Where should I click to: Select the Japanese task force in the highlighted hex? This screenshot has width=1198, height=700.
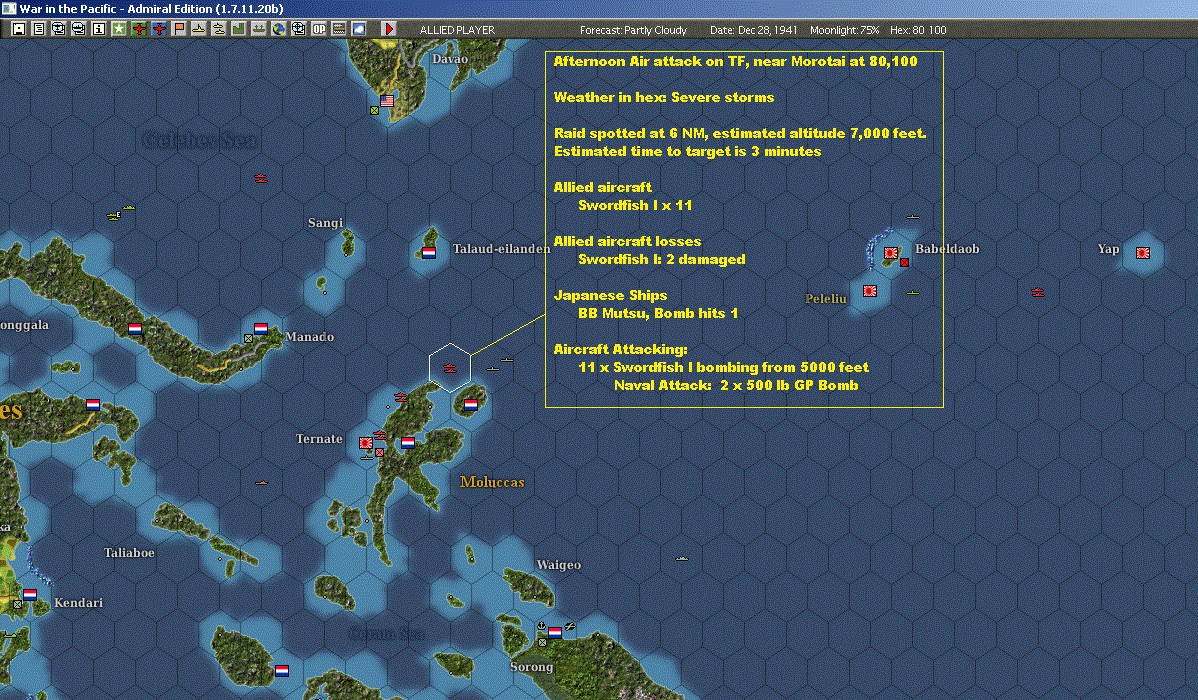449,368
